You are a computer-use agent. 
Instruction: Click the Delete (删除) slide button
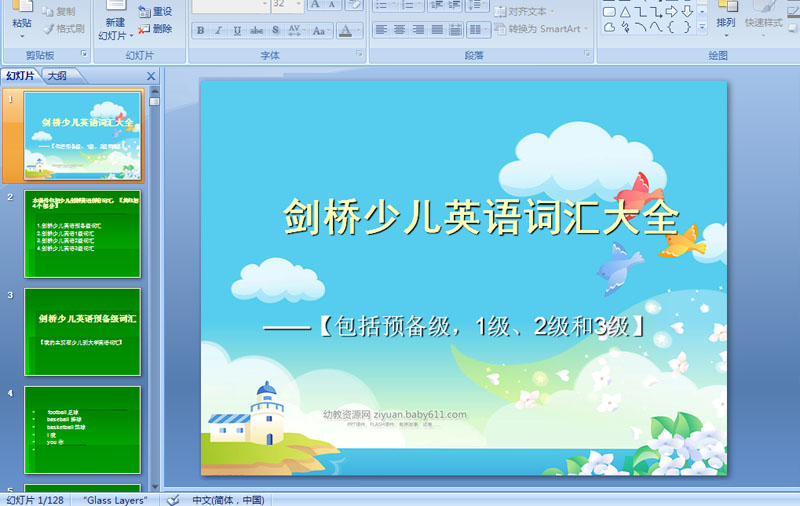155,29
